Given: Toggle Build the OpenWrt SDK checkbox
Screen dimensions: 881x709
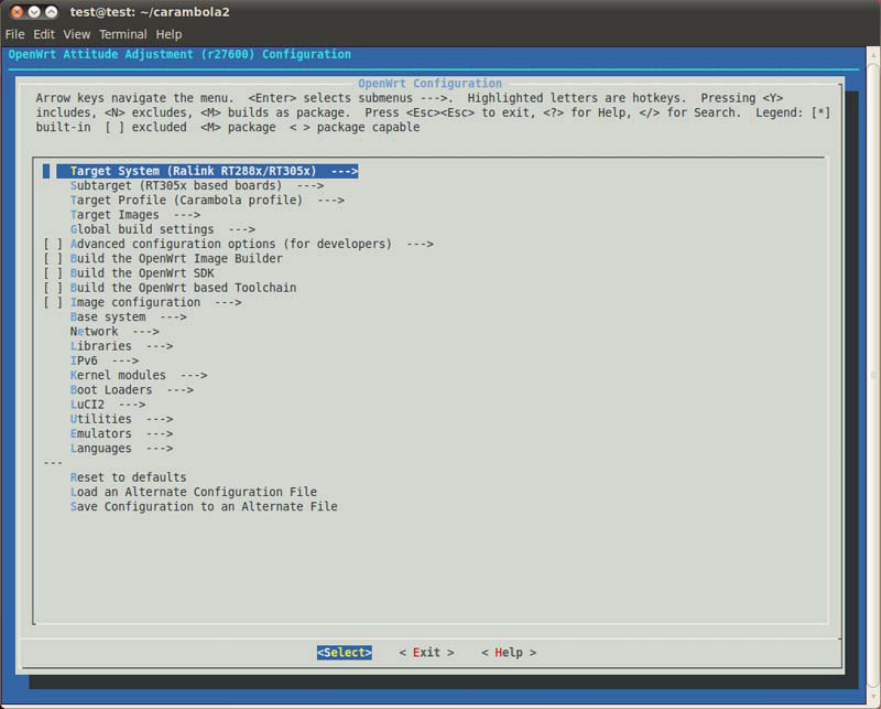Looking at the screenshot, I should 53,274.
